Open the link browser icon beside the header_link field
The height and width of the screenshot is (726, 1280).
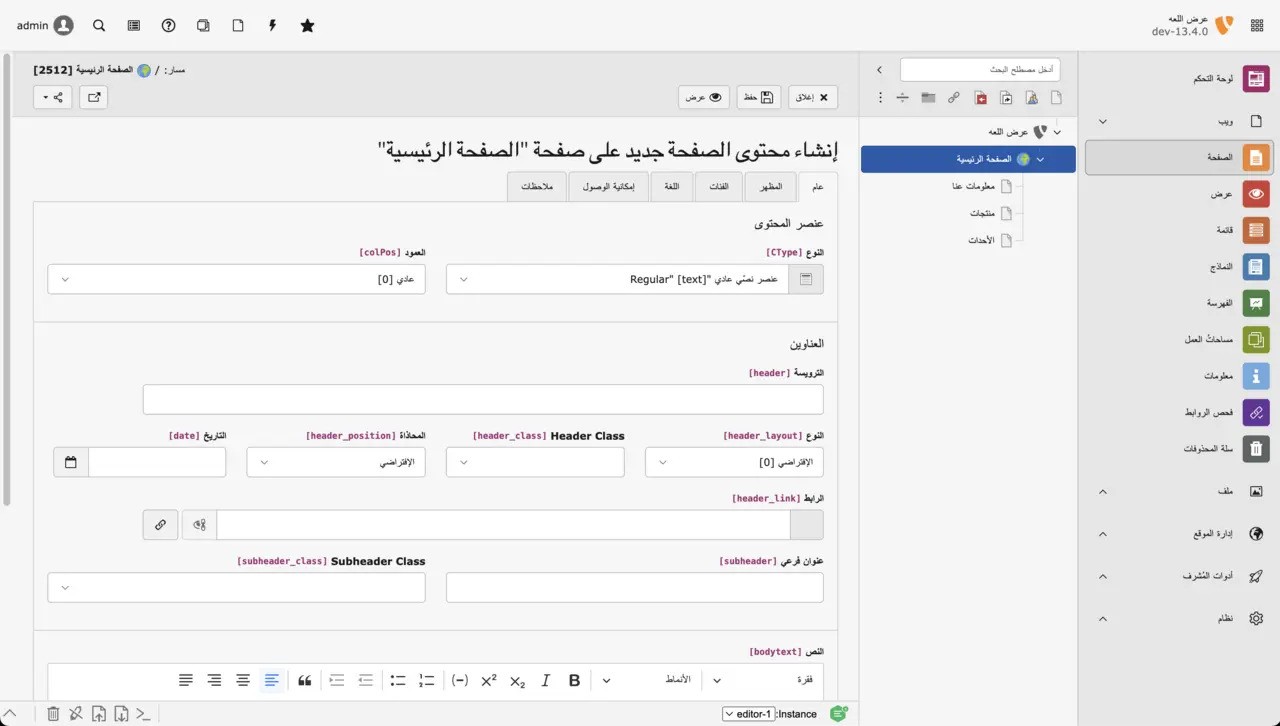tap(160, 524)
